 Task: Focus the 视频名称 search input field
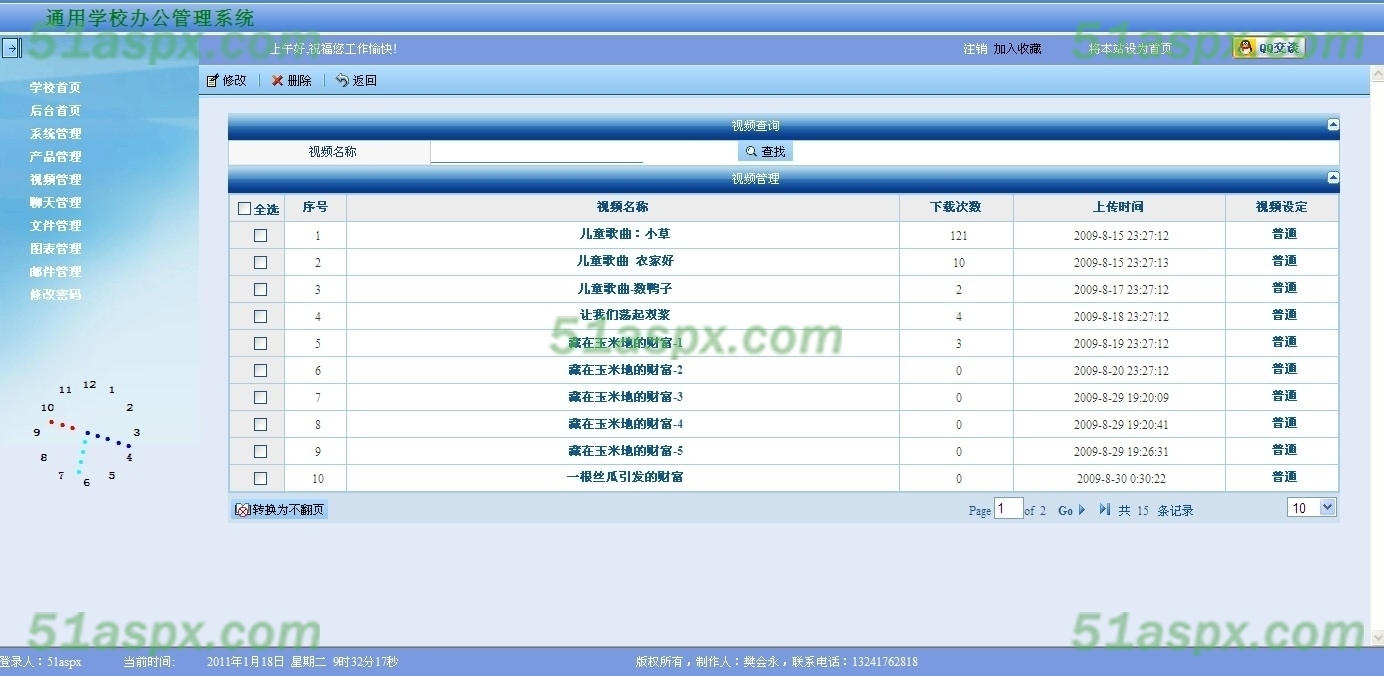click(x=536, y=152)
